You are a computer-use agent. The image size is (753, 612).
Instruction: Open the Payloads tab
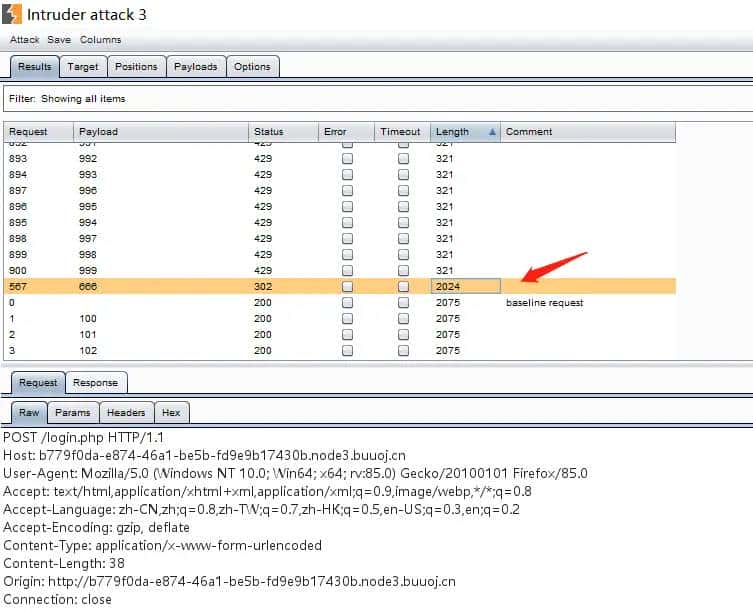(195, 67)
